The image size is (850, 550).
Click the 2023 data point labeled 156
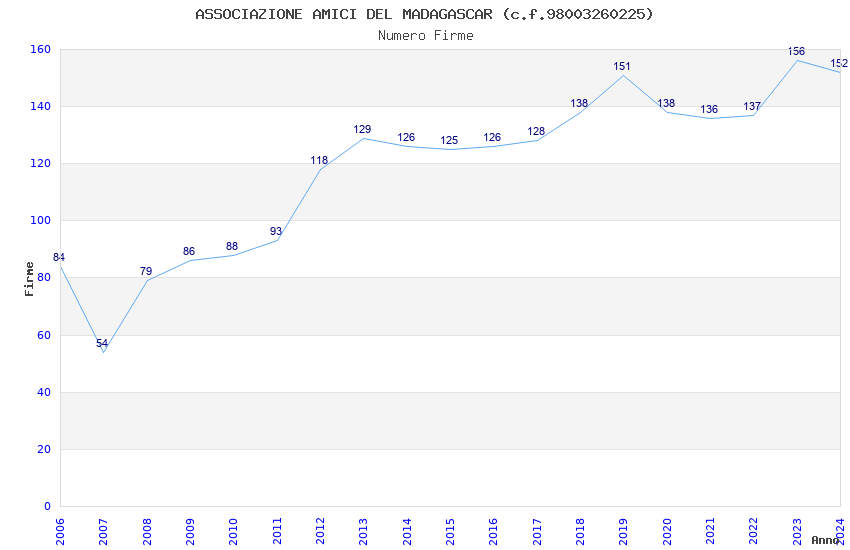[796, 51]
